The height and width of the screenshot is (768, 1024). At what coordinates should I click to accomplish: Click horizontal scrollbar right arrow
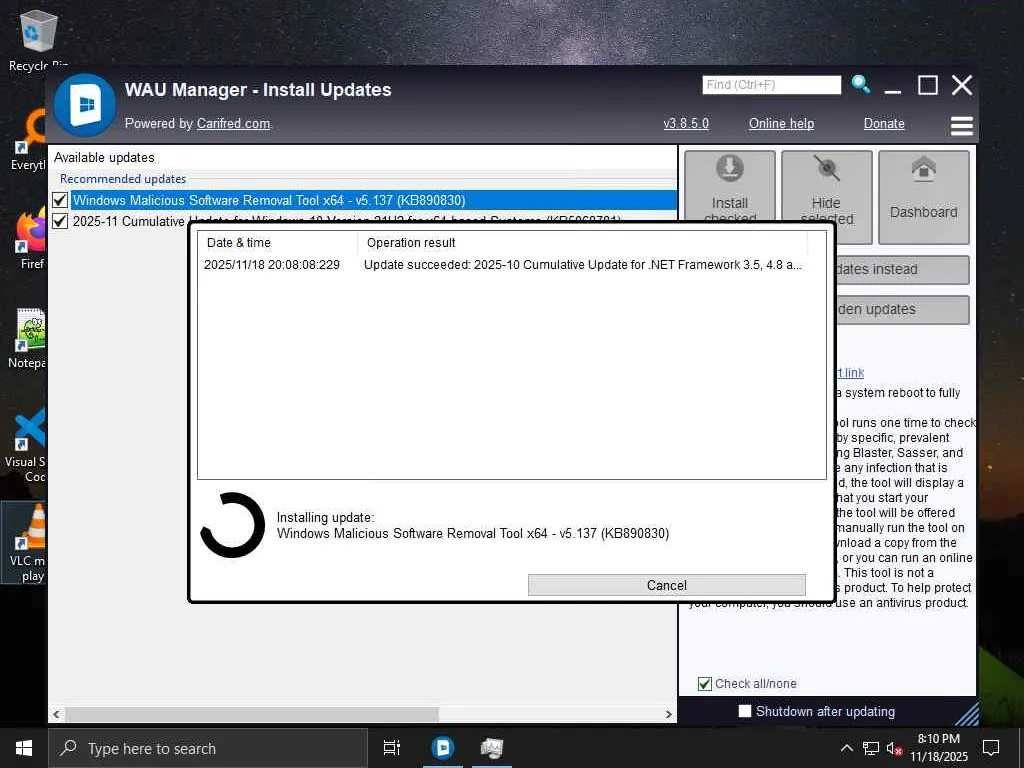click(x=668, y=714)
